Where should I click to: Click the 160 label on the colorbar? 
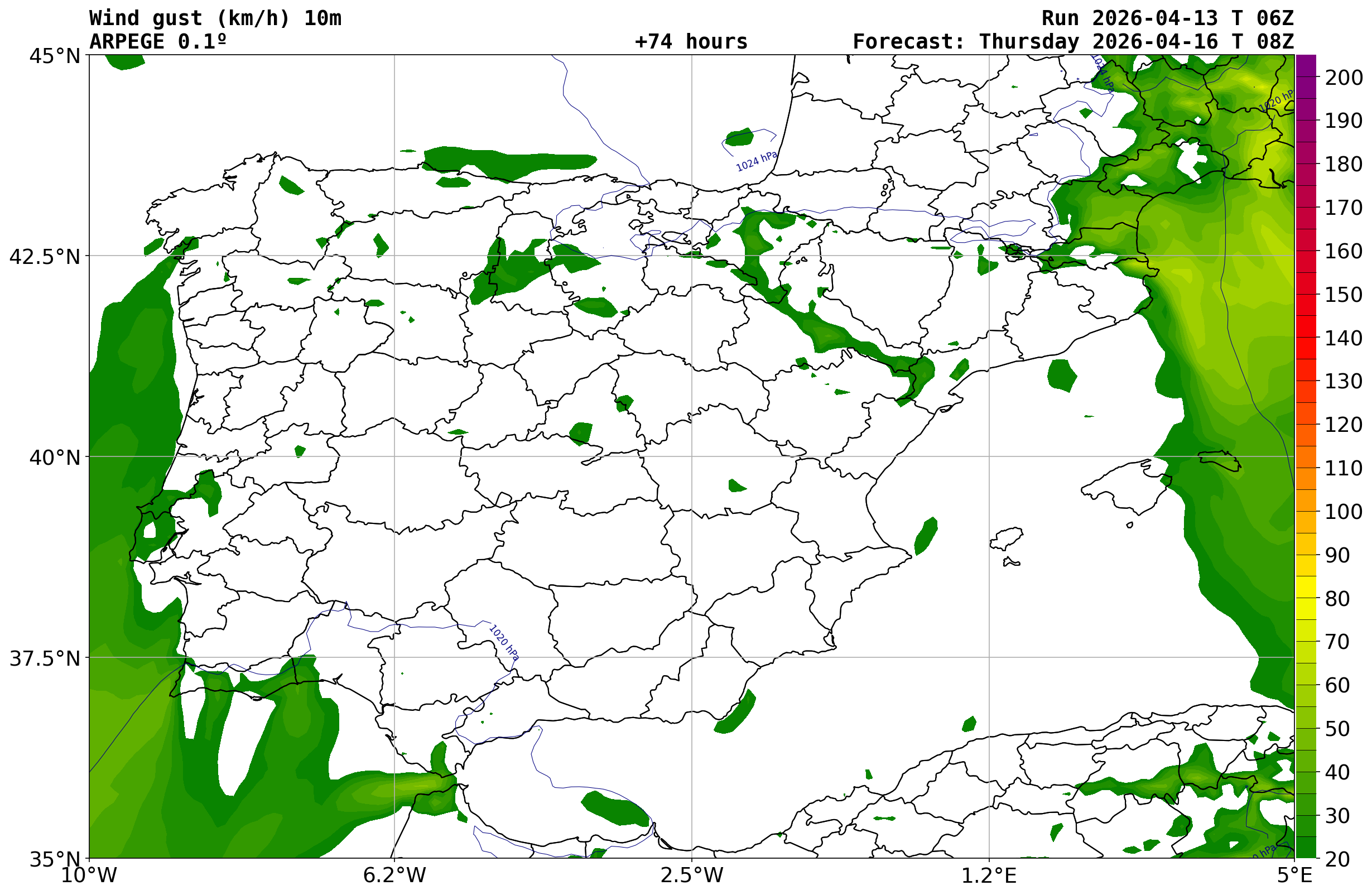coord(1342,251)
